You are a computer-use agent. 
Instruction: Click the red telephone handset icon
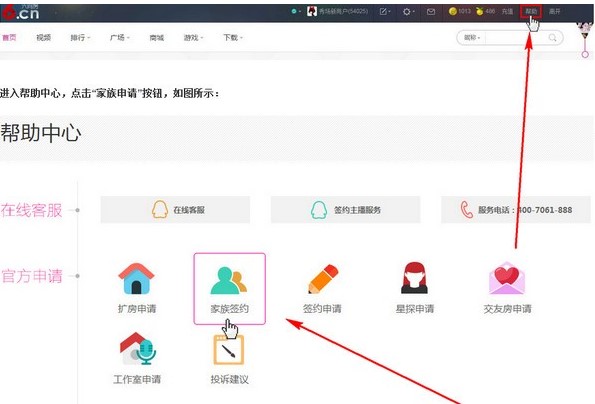click(x=466, y=209)
